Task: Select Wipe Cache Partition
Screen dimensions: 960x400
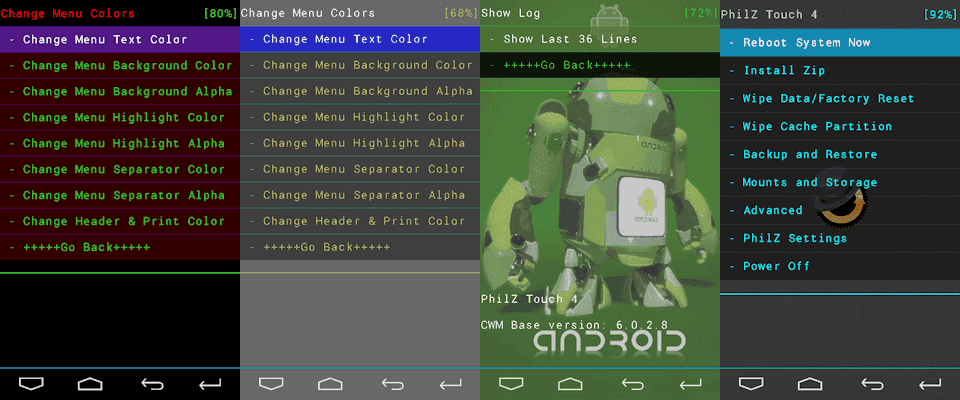Action: click(840, 126)
